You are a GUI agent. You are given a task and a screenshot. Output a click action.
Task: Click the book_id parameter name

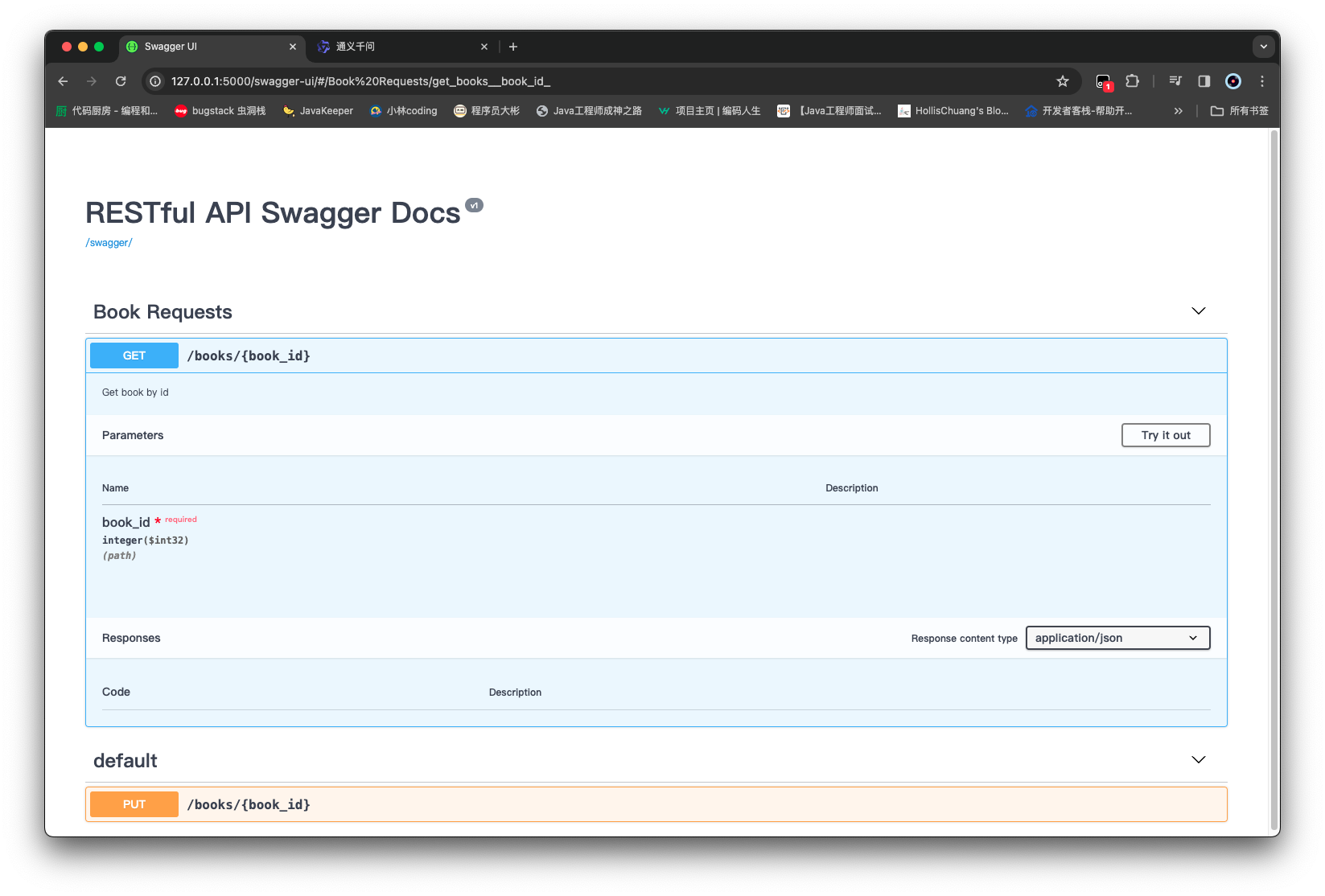click(x=126, y=523)
